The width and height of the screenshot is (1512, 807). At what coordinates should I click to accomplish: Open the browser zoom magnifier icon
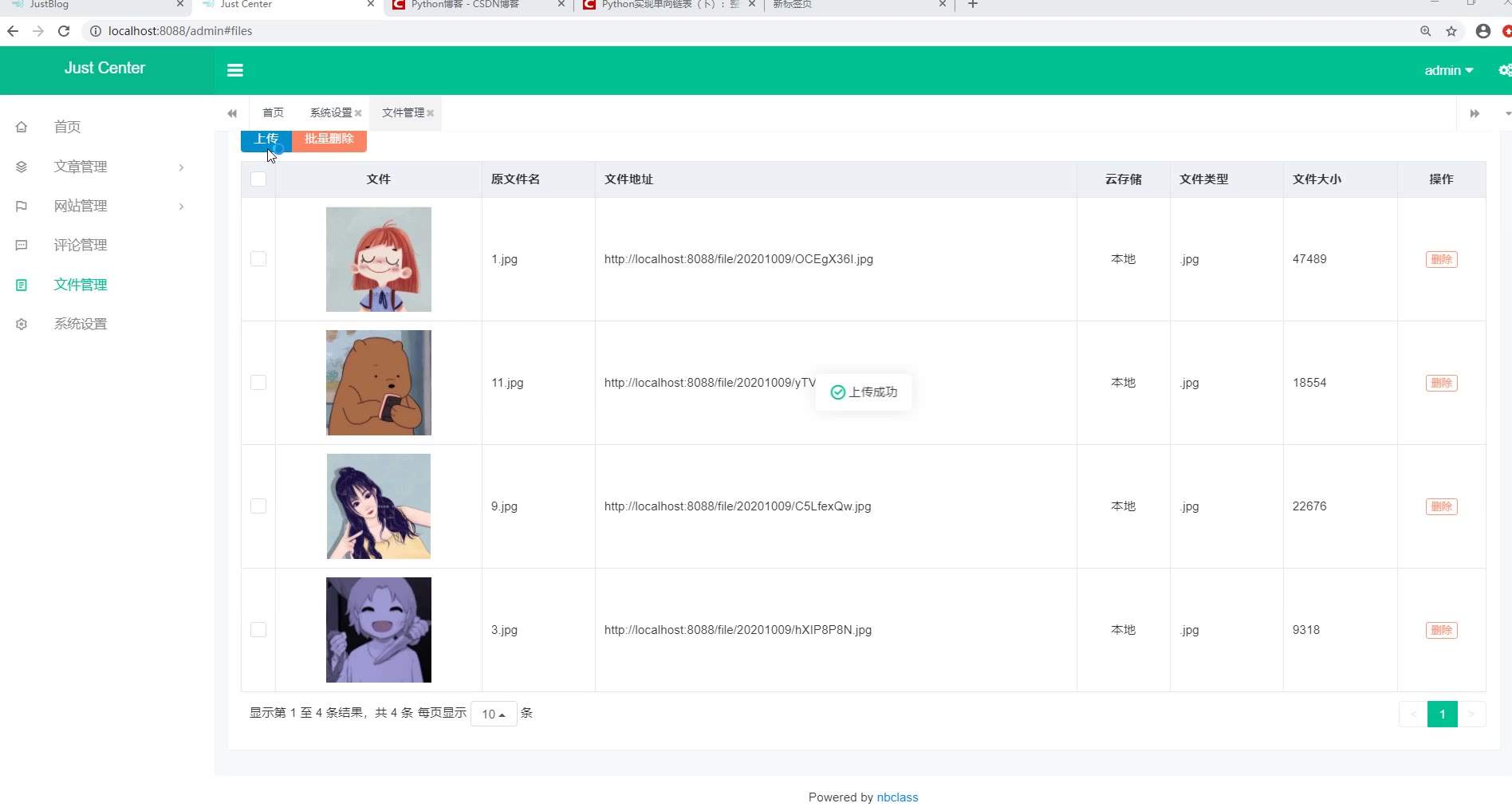[1426, 31]
